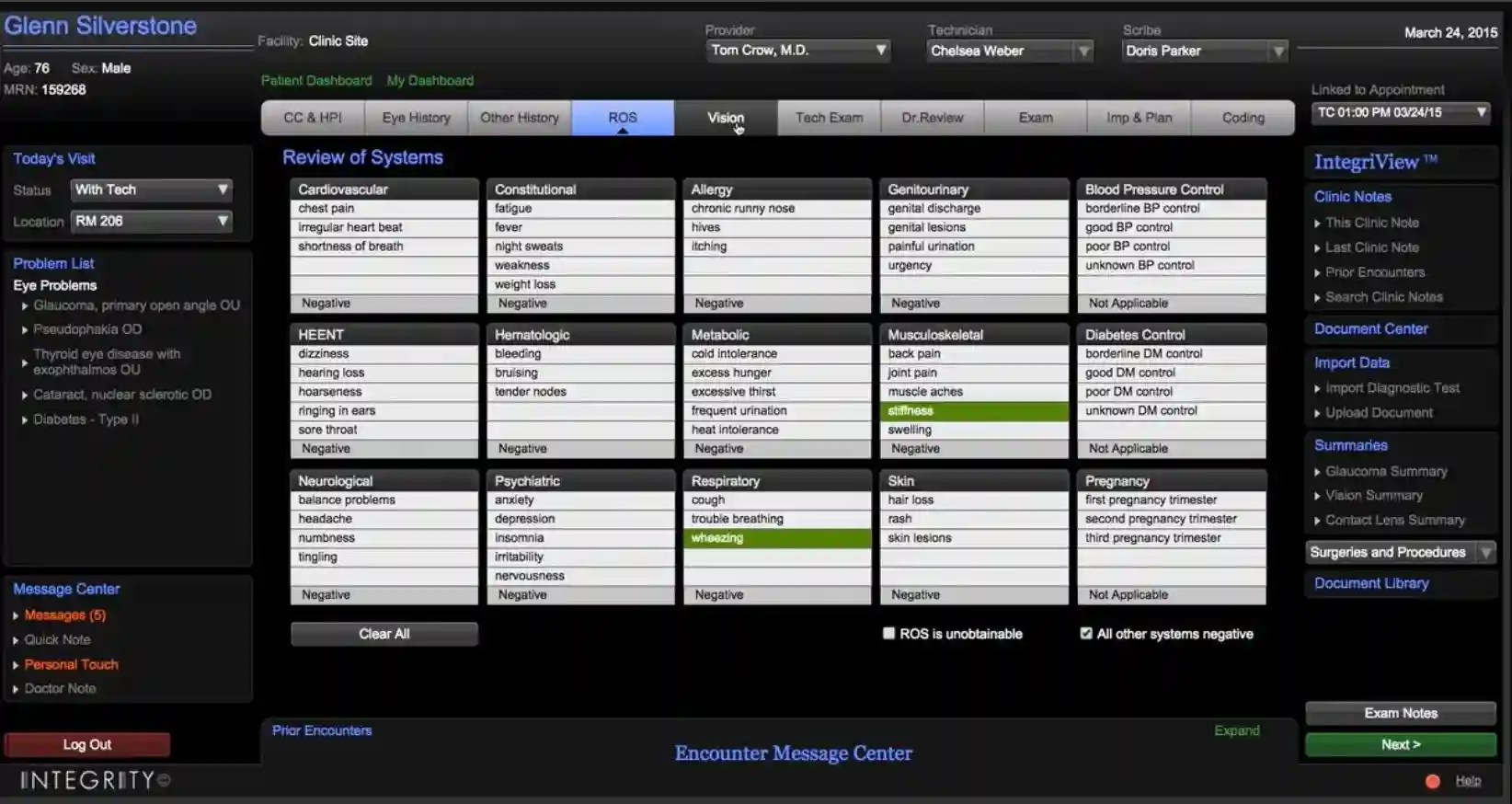Viewport: 1512px width, 804px height.
Task: Select poor DM control under Diabetes Control
Action: [1172, 392]
